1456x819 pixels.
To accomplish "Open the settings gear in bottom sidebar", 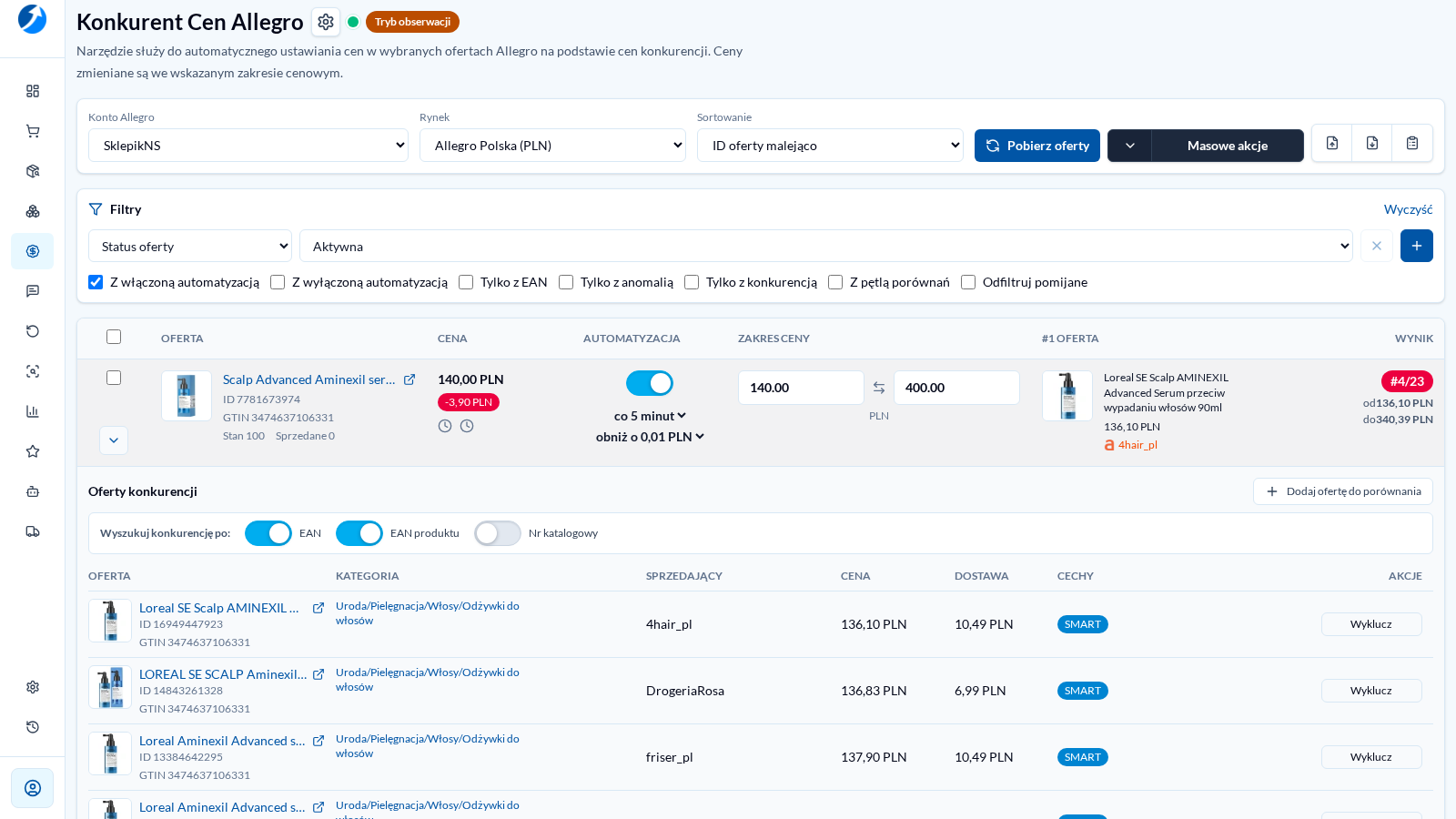I will [x=33, y=687].
